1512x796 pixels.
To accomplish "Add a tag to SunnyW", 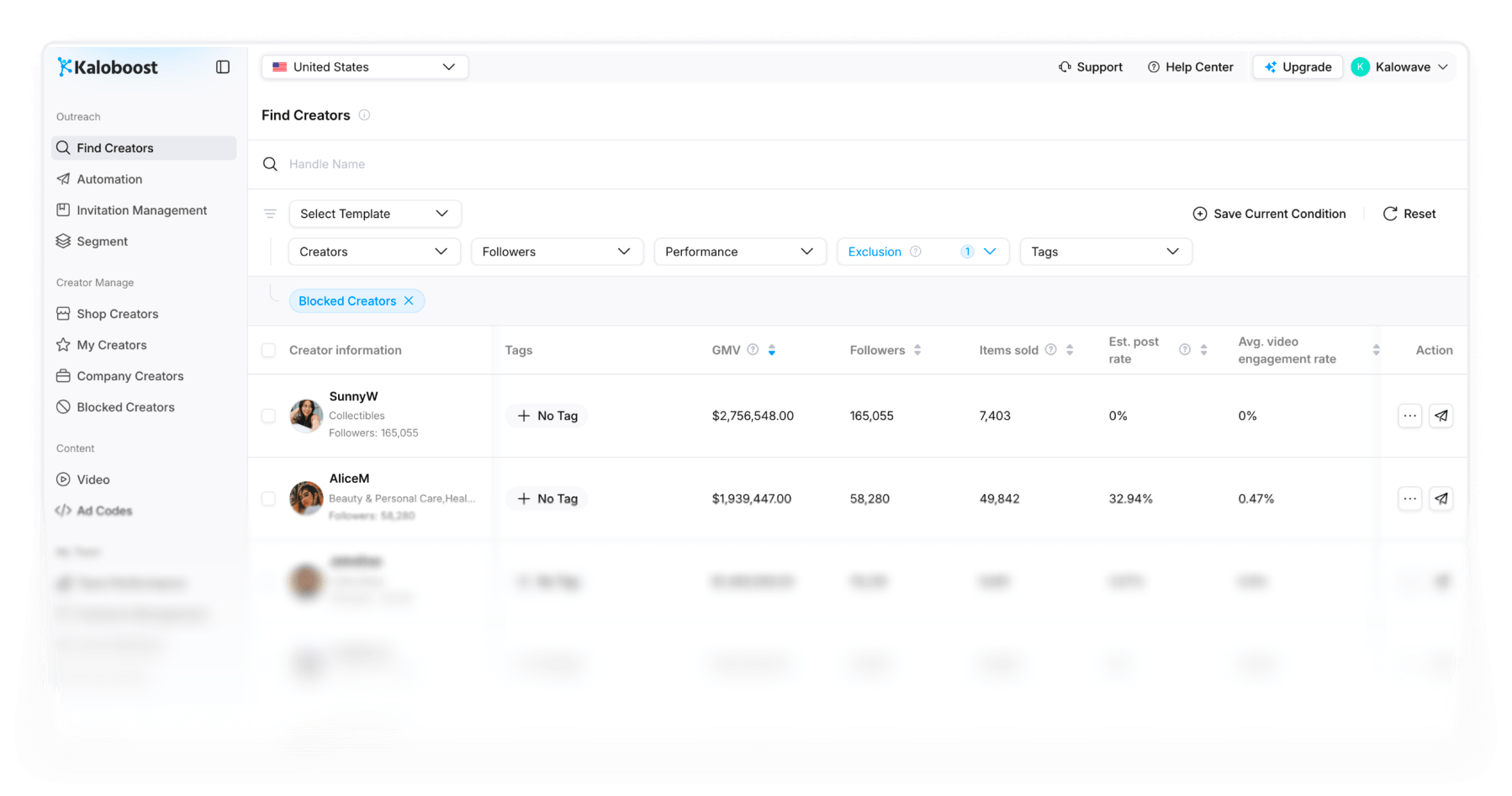I will coord(547,416).
